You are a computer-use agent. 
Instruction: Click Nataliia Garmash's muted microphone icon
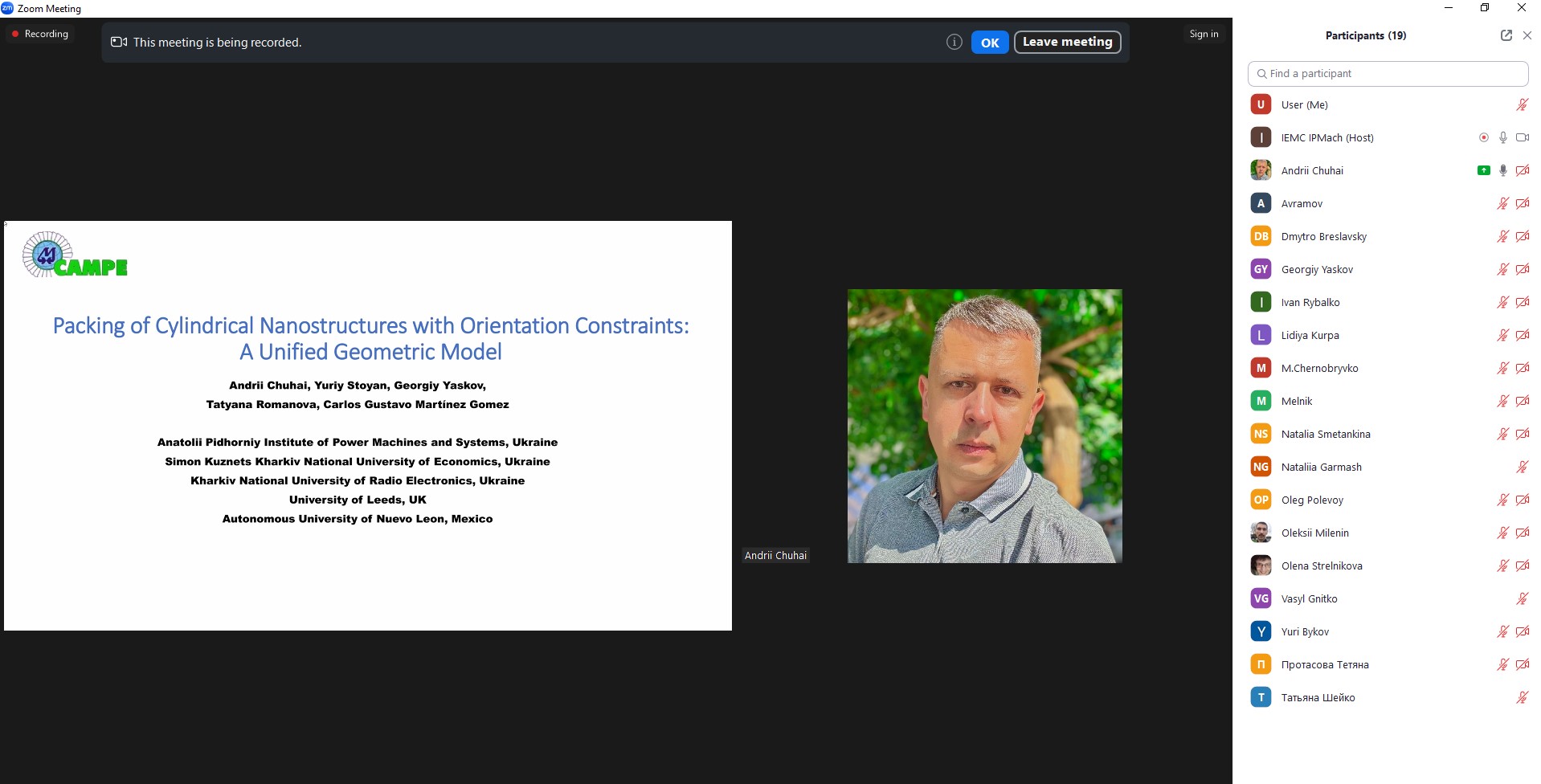pos(1522,467)
